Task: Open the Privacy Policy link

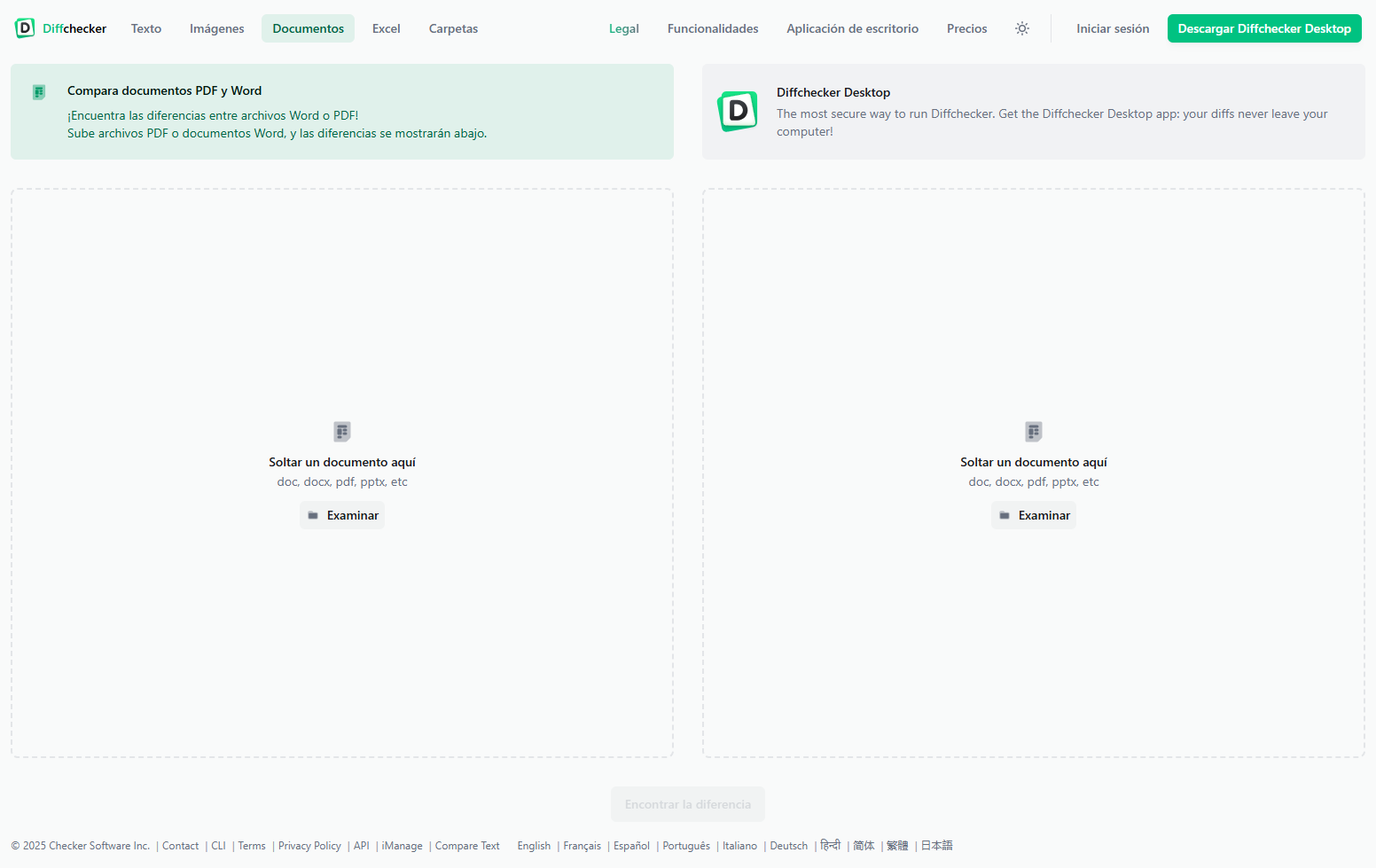Action: [x=309, y=845]
